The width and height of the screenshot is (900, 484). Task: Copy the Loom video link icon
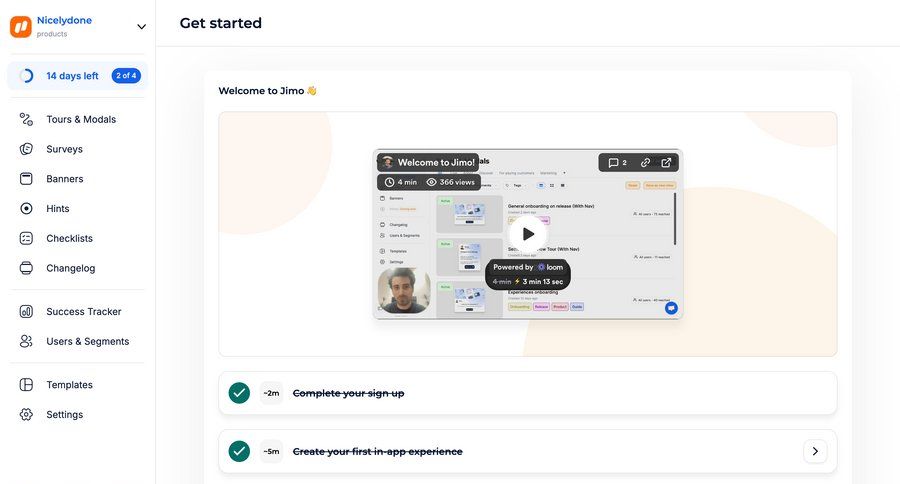(x=645, y=162)
